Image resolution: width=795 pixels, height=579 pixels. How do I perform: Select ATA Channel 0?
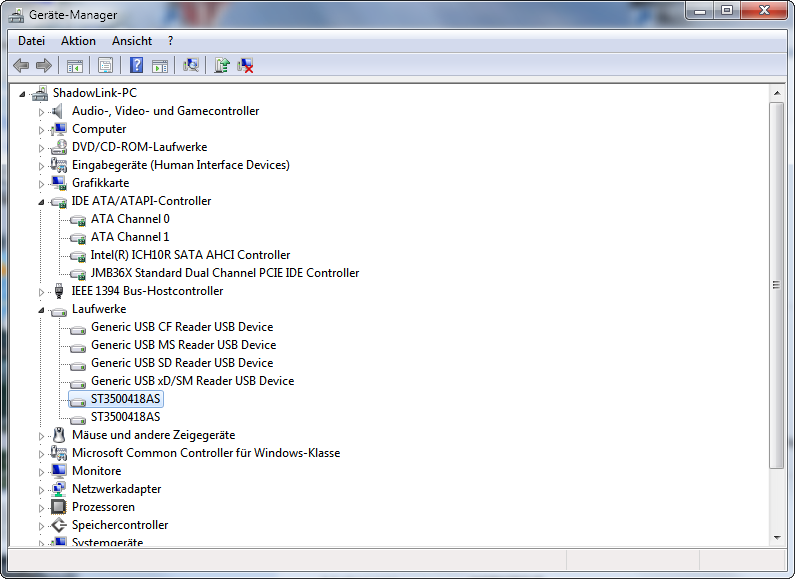point(130,219)
